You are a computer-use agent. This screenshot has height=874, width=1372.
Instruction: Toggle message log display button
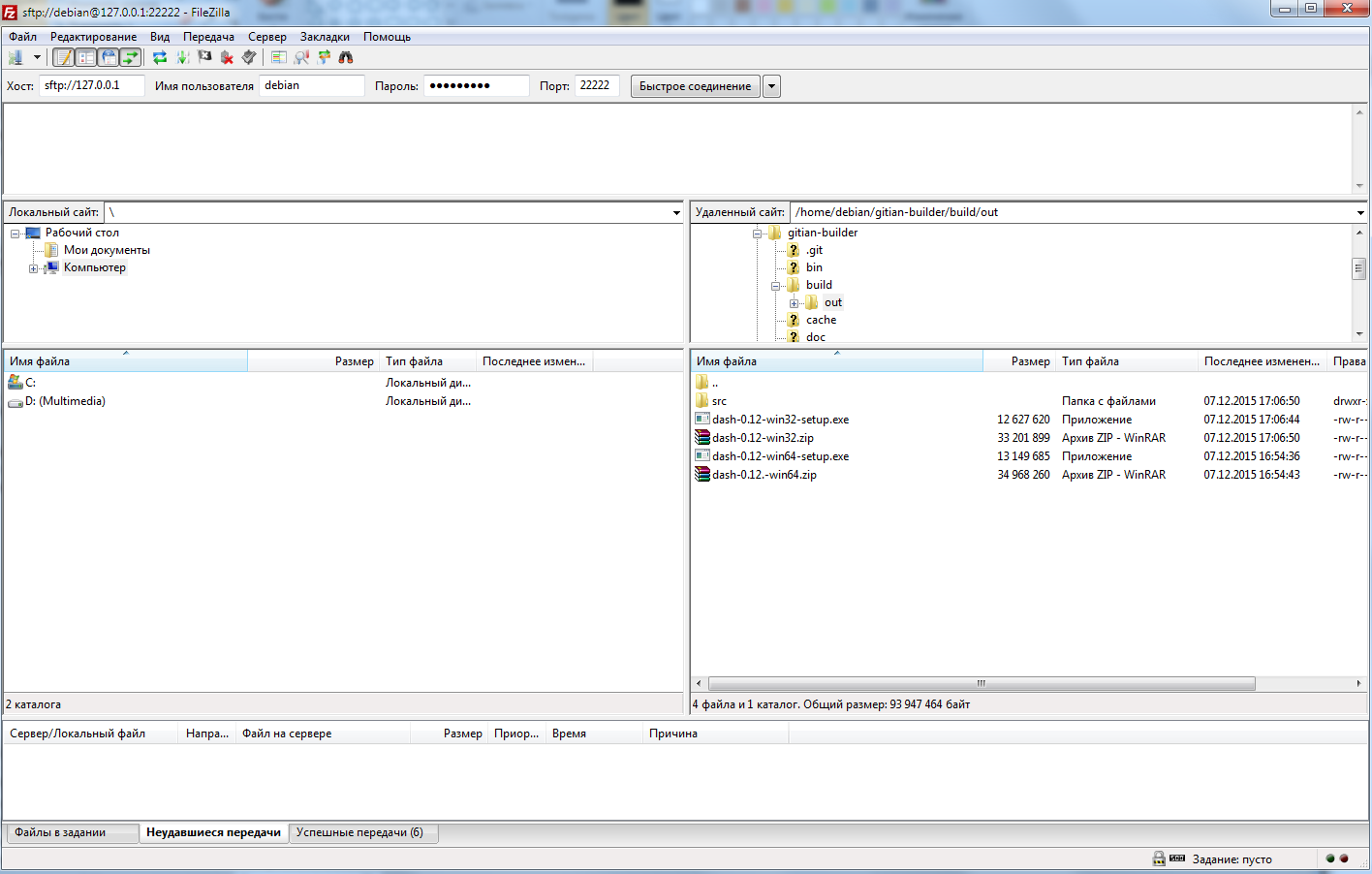[64, 57]
